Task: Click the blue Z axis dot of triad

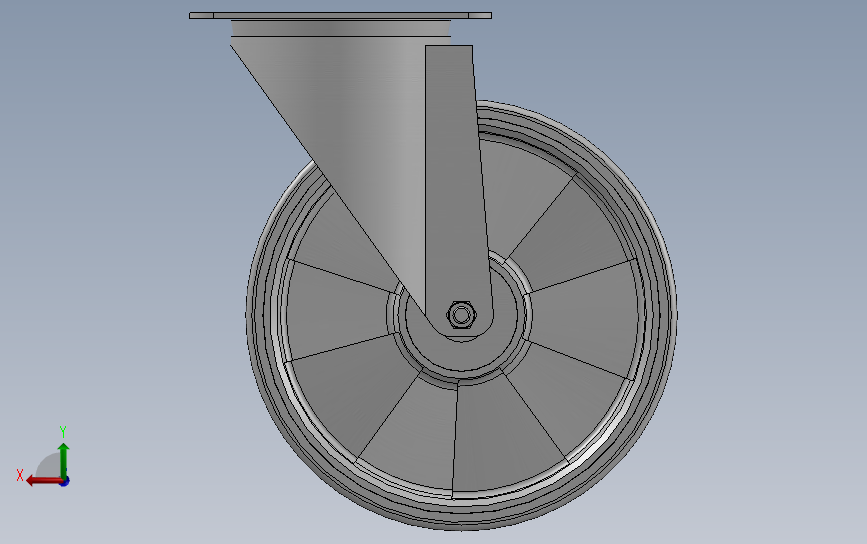Action: pyautogui.click(x=65, y=482)
